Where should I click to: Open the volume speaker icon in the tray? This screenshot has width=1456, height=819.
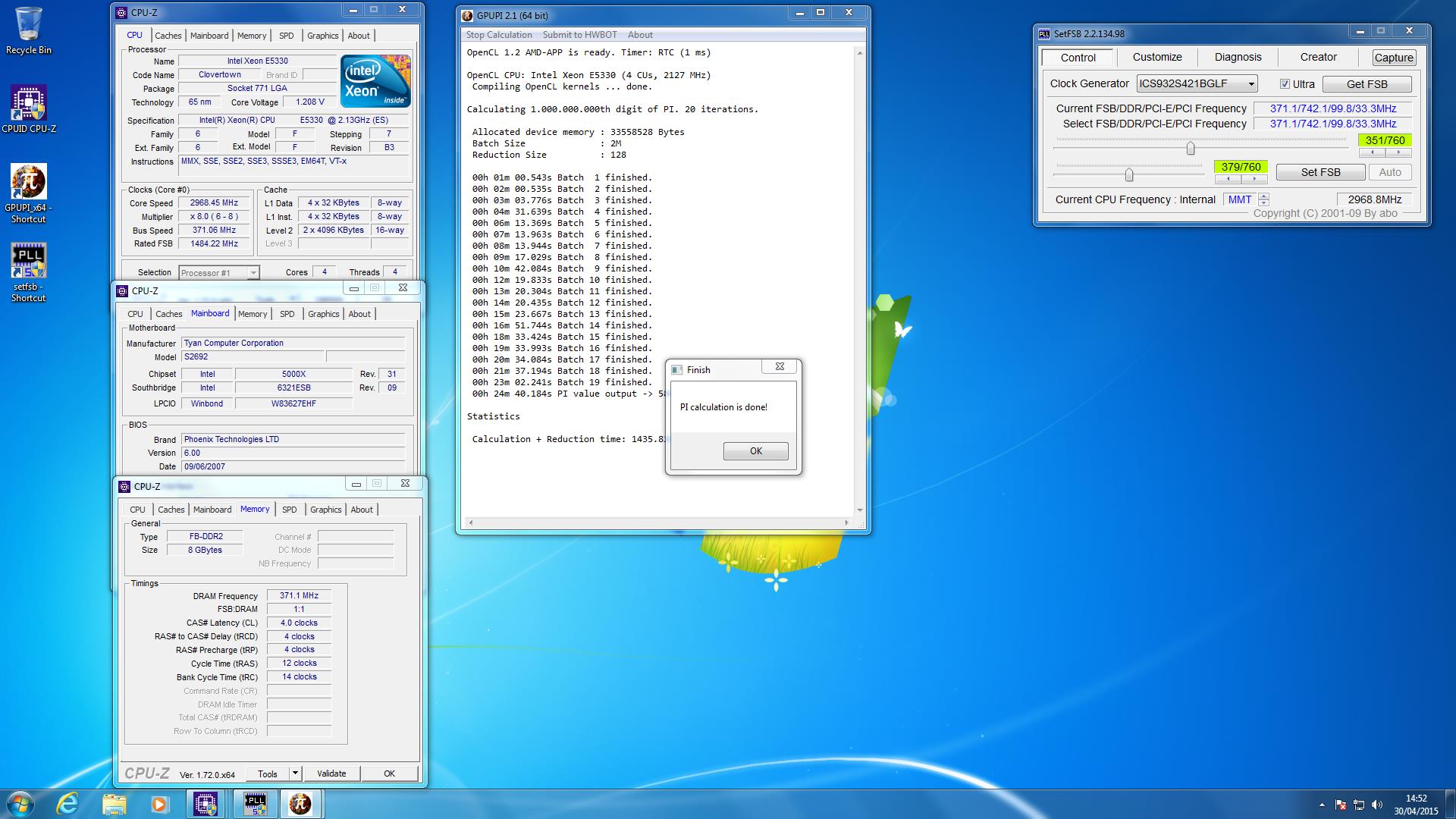coord(1377,805)
